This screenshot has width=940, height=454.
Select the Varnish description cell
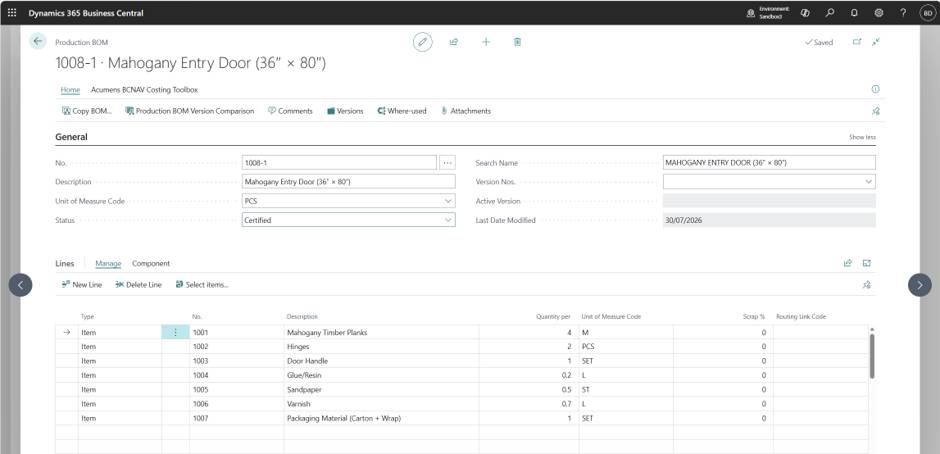point(381,404)
